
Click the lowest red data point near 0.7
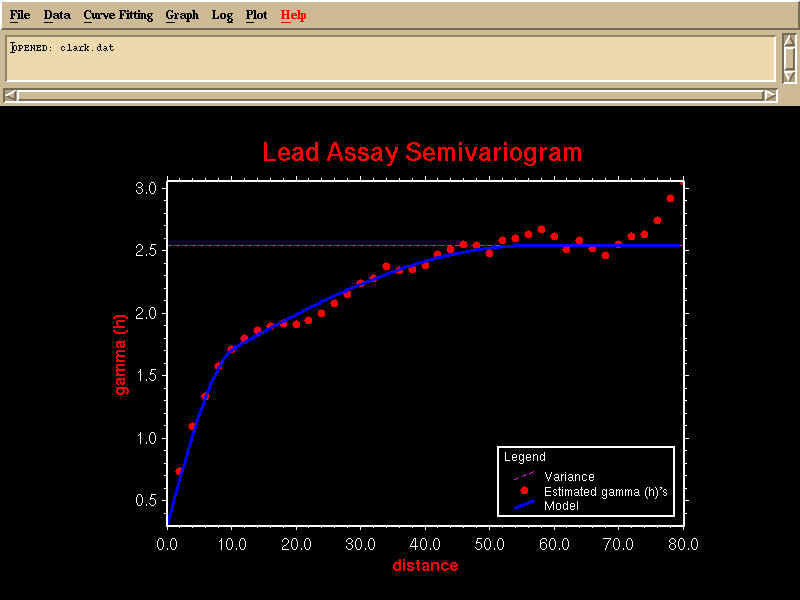point(179,471)
